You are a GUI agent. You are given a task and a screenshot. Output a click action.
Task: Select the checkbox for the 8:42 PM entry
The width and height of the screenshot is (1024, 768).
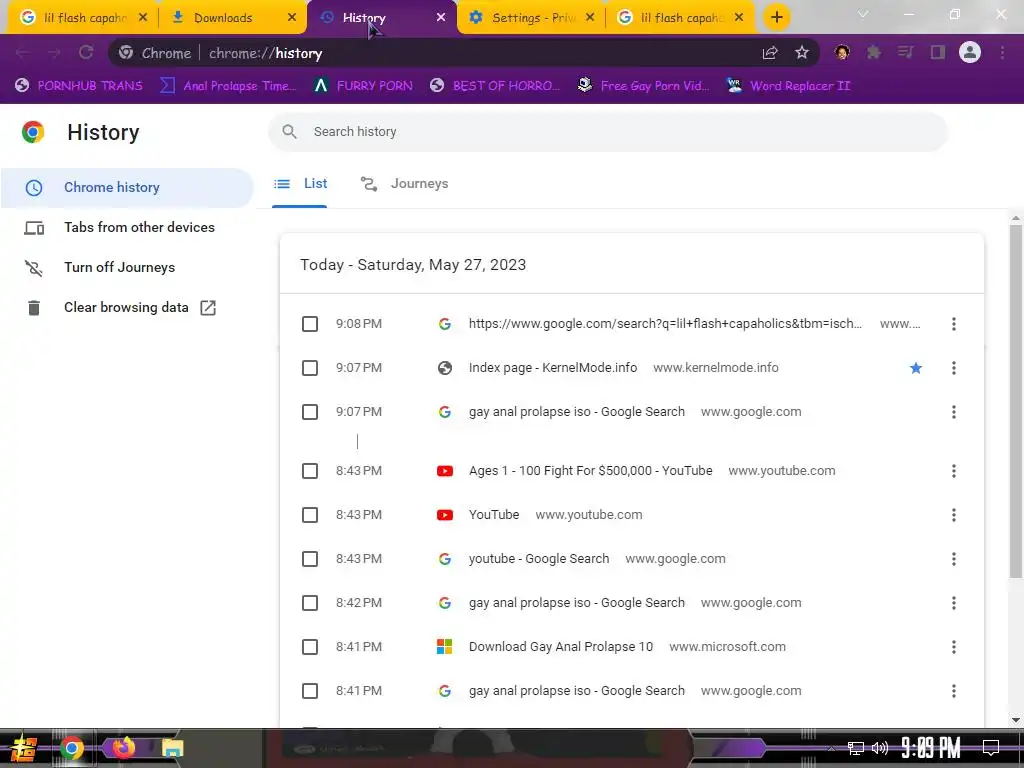310,603
